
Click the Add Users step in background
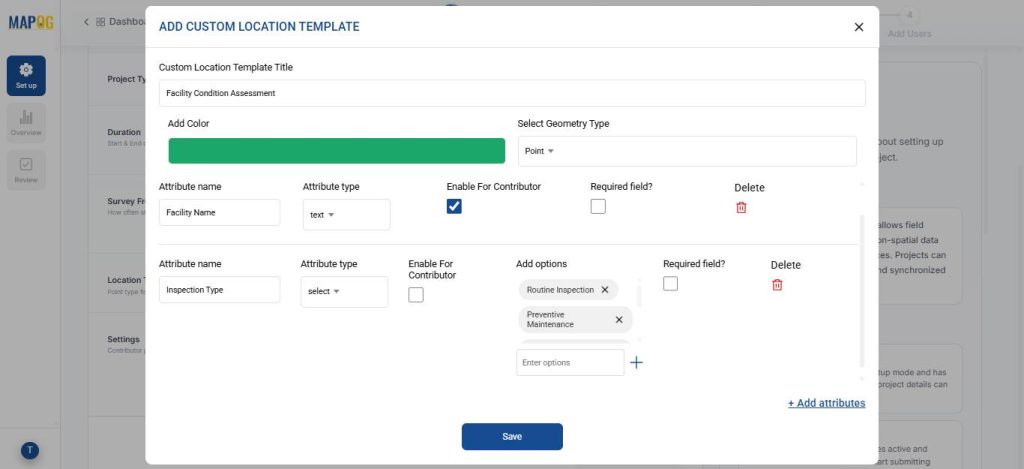pos(909,25)
